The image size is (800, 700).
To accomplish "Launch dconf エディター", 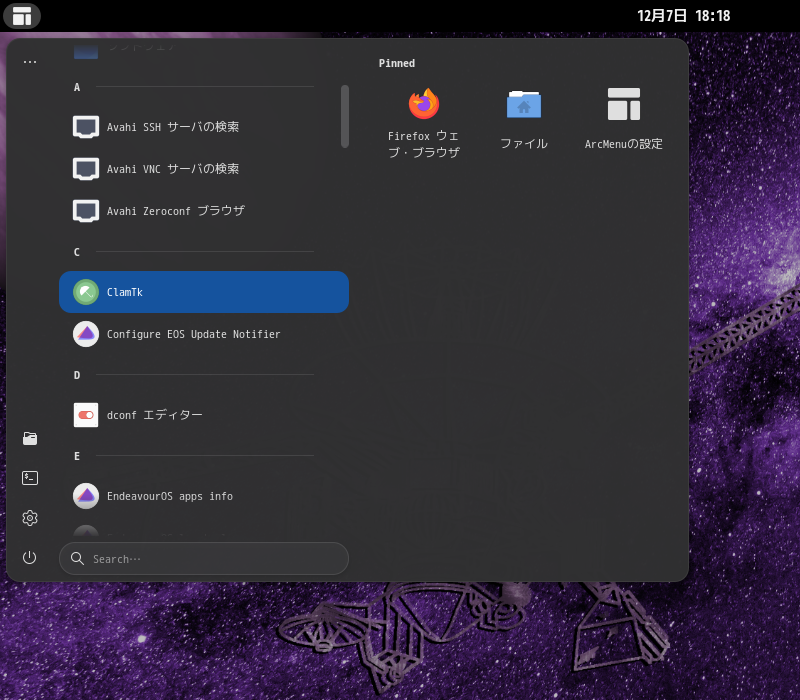I will point(204,415).
